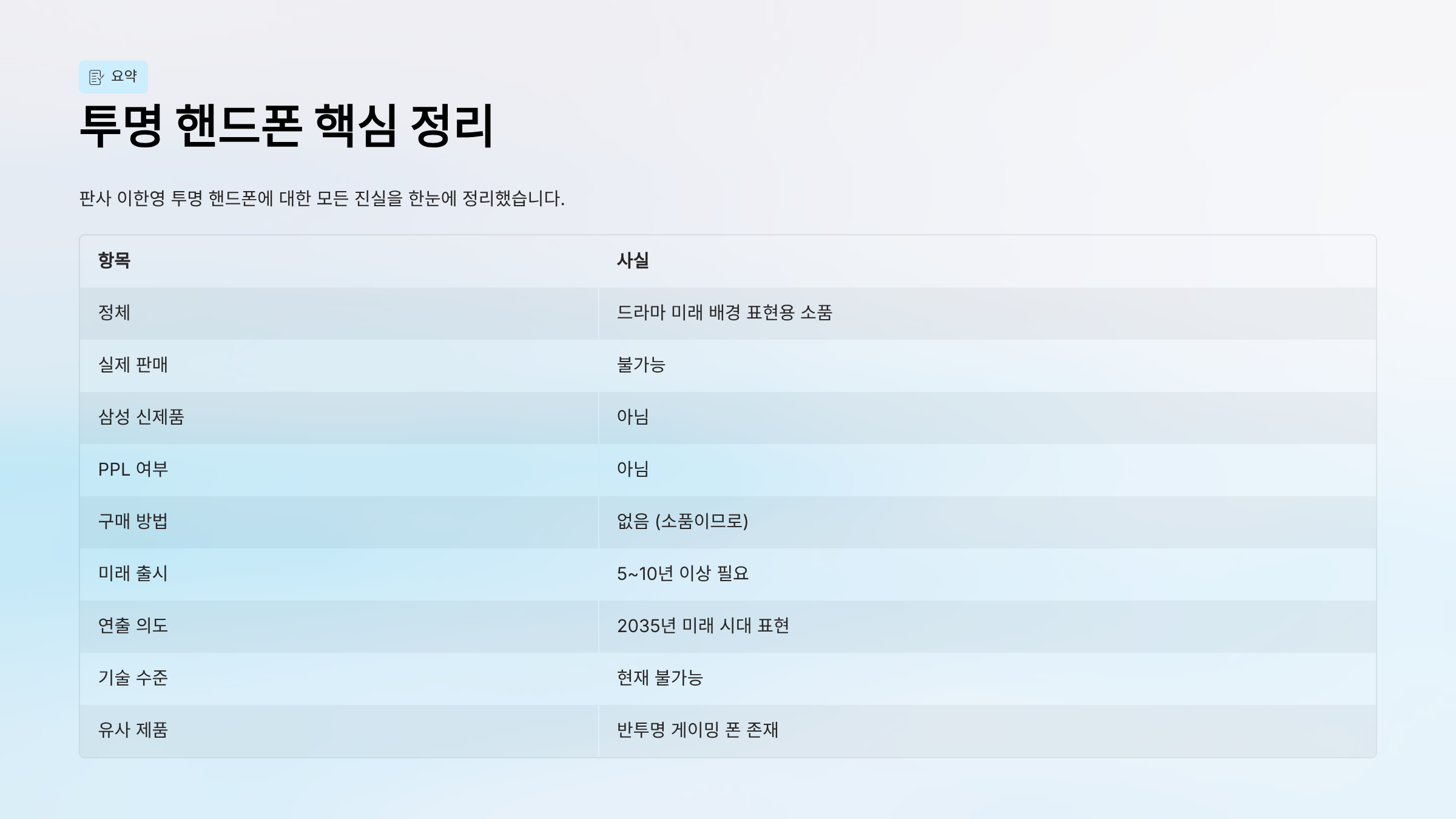
Task: Select the 실제 판매 cell
Action: pos(133,365)
